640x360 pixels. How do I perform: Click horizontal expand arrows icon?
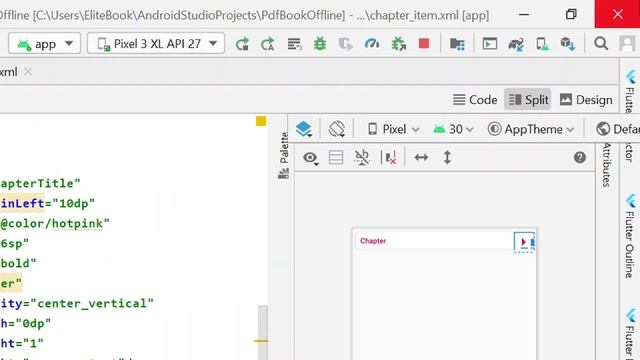click(421, 158)
